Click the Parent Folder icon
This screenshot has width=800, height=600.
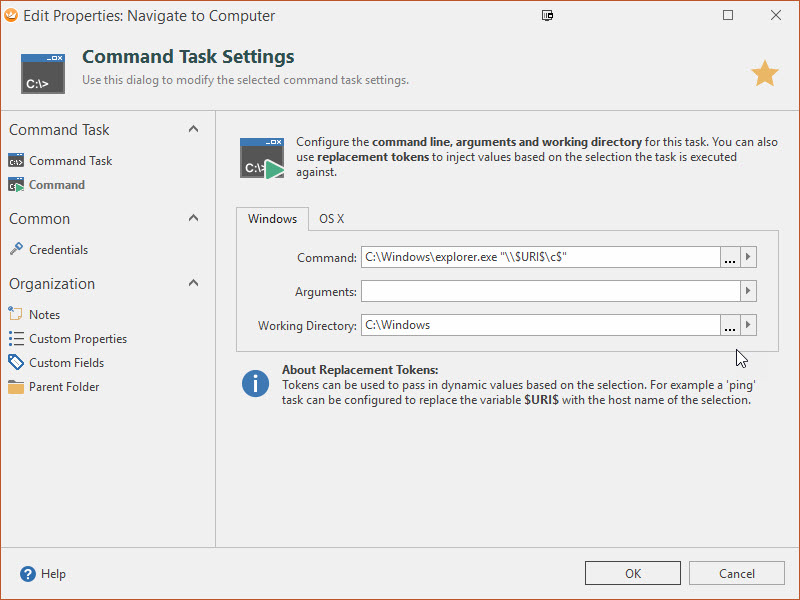[x=16, y=387]
